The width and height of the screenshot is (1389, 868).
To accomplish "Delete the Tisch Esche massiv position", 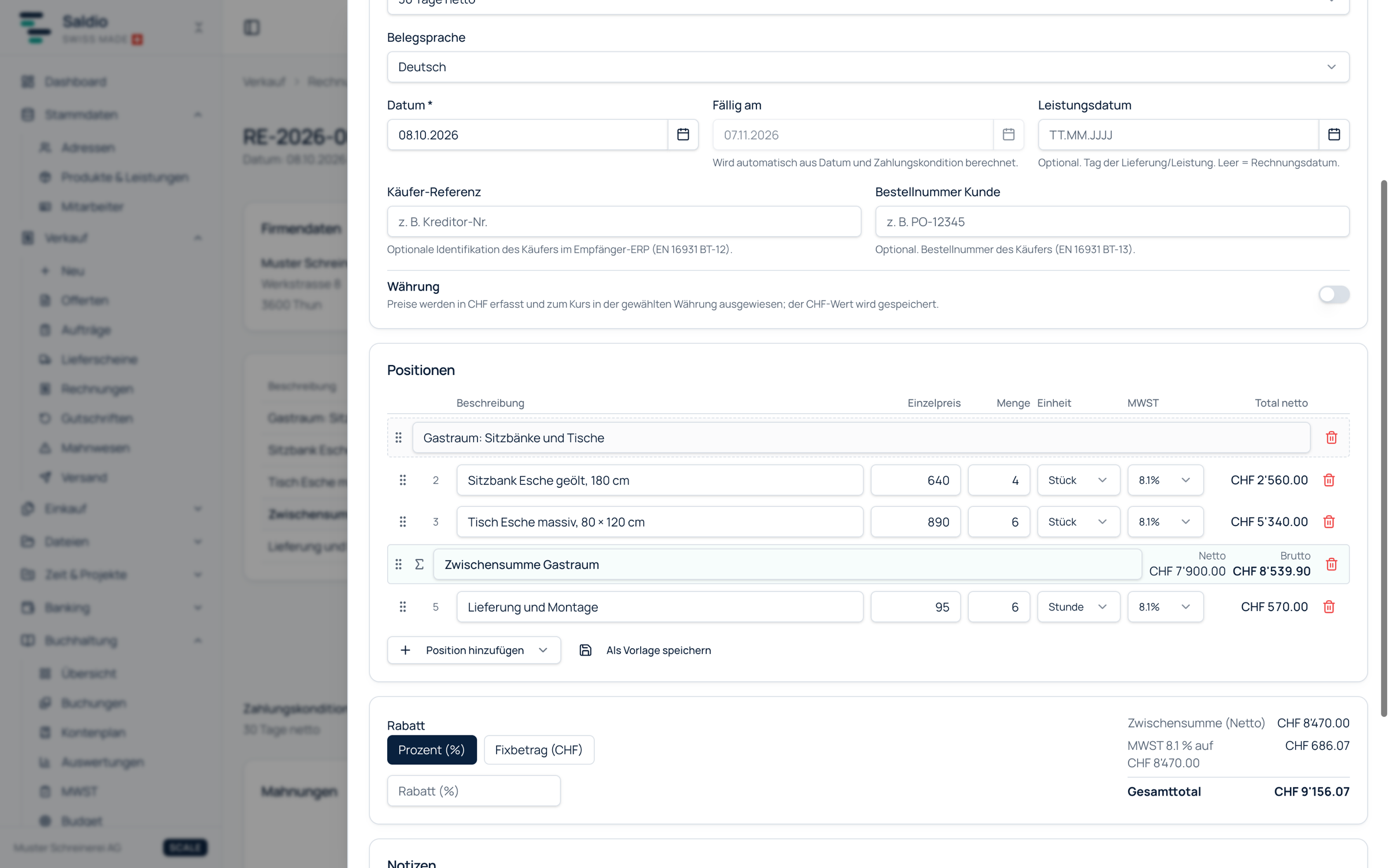I will pyautogui.click(x=1329, y=522).
